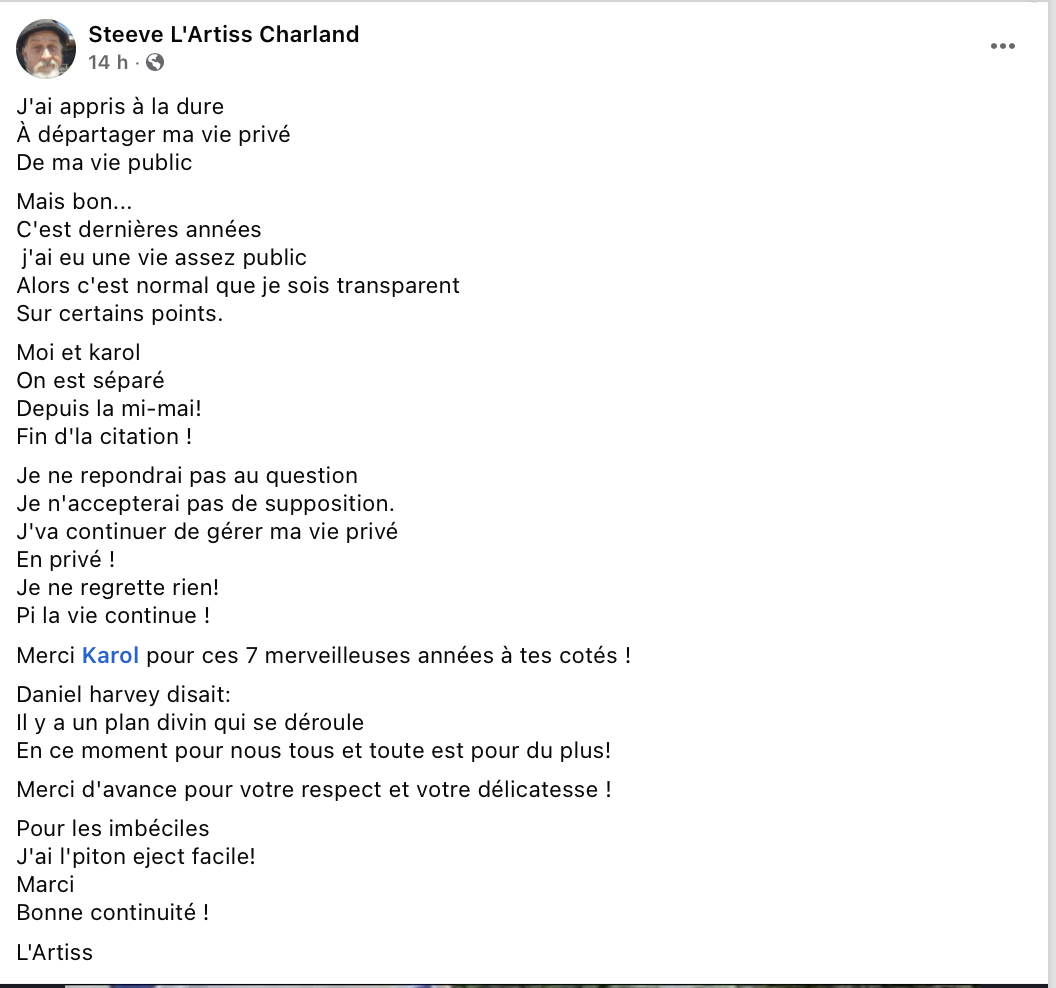Click the line 'Je ne regrette rien!'
Viewport: 1056px width, 988px height.
118,587
